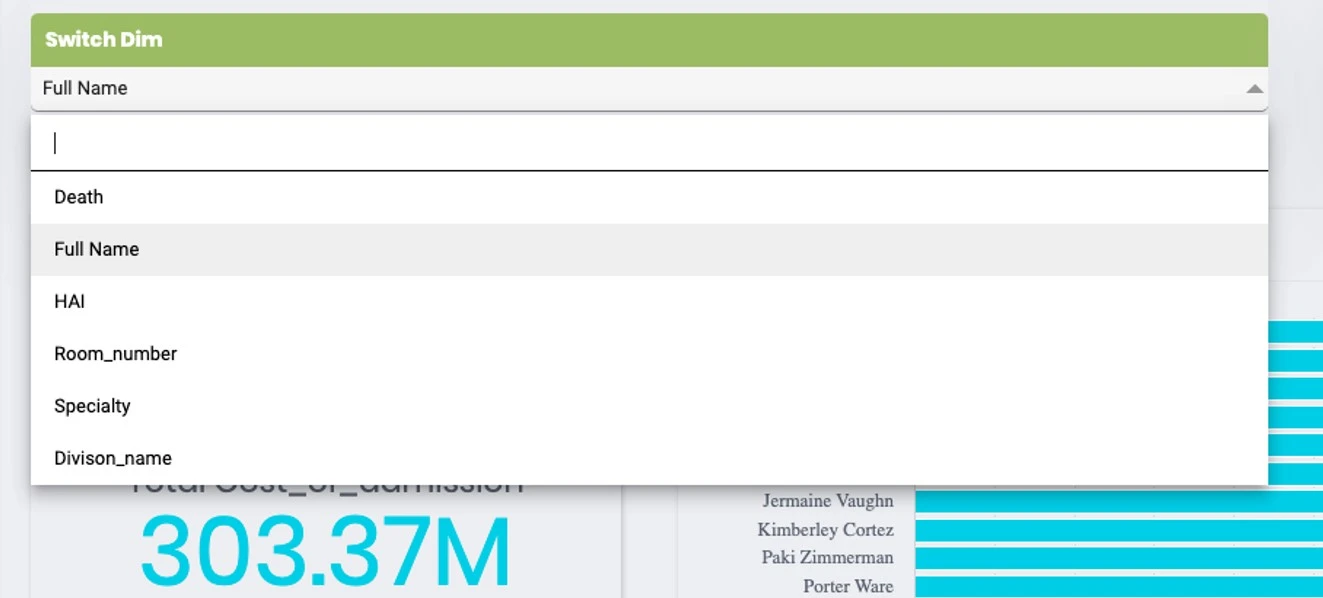Switch dimension to Specialty
1323x598 pixels.
93,406
